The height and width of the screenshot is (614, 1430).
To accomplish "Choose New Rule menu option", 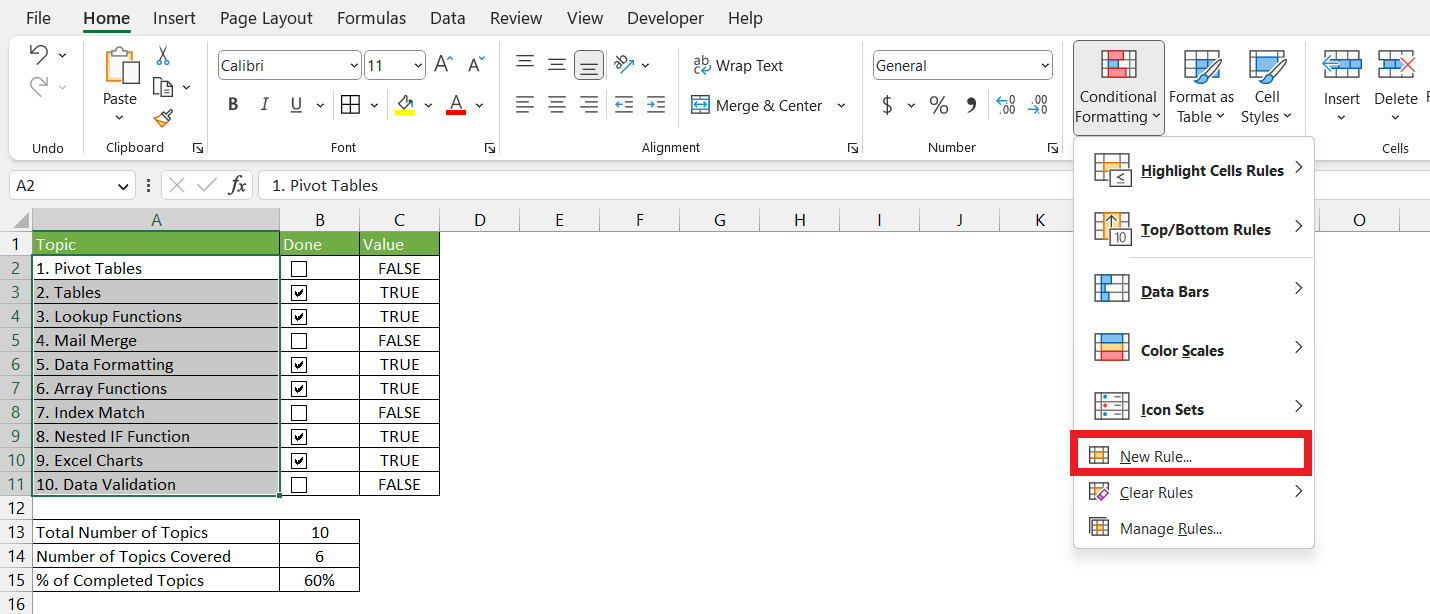I will coord(1190,456).
